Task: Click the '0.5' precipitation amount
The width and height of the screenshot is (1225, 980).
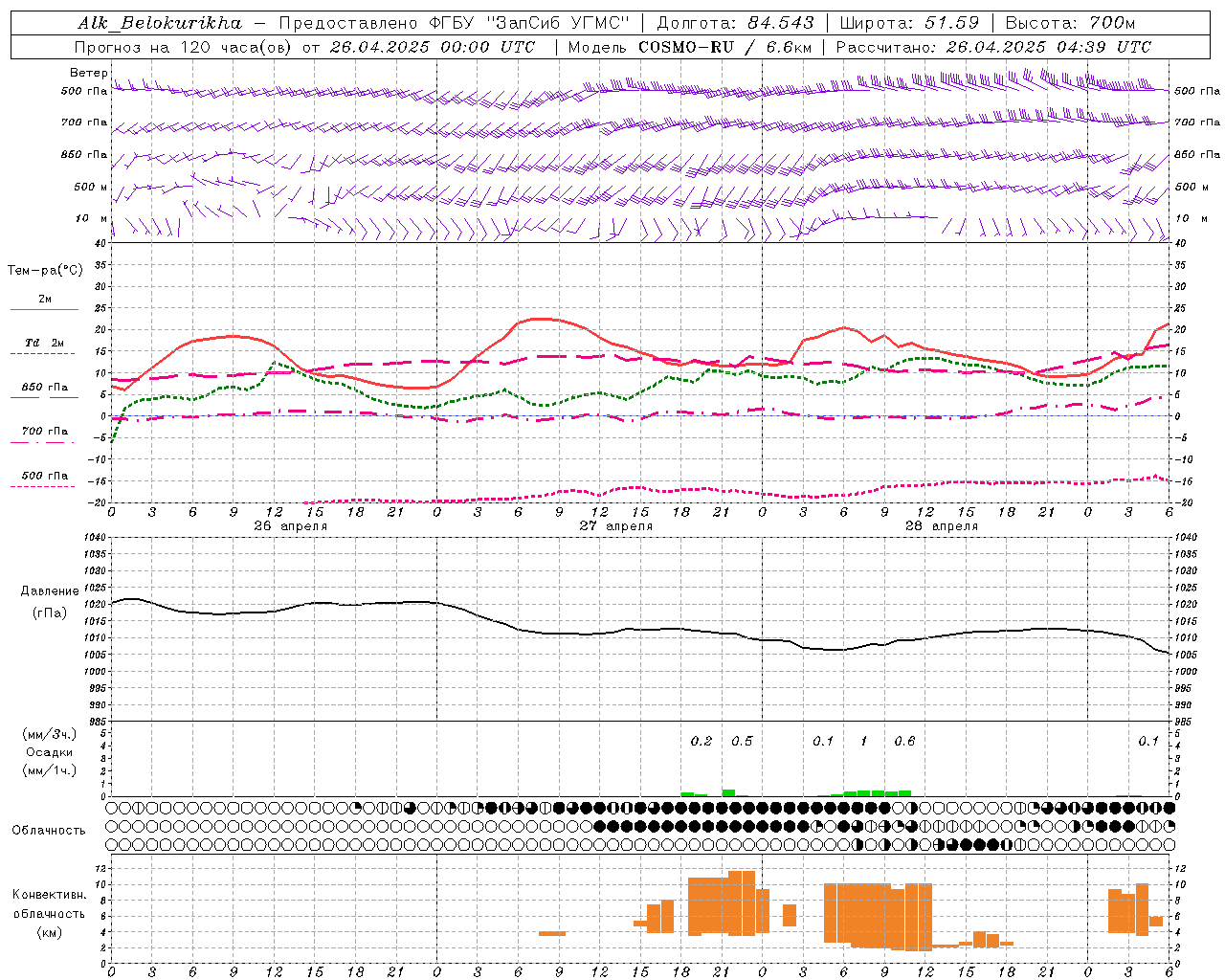Action: click(742, 741)
